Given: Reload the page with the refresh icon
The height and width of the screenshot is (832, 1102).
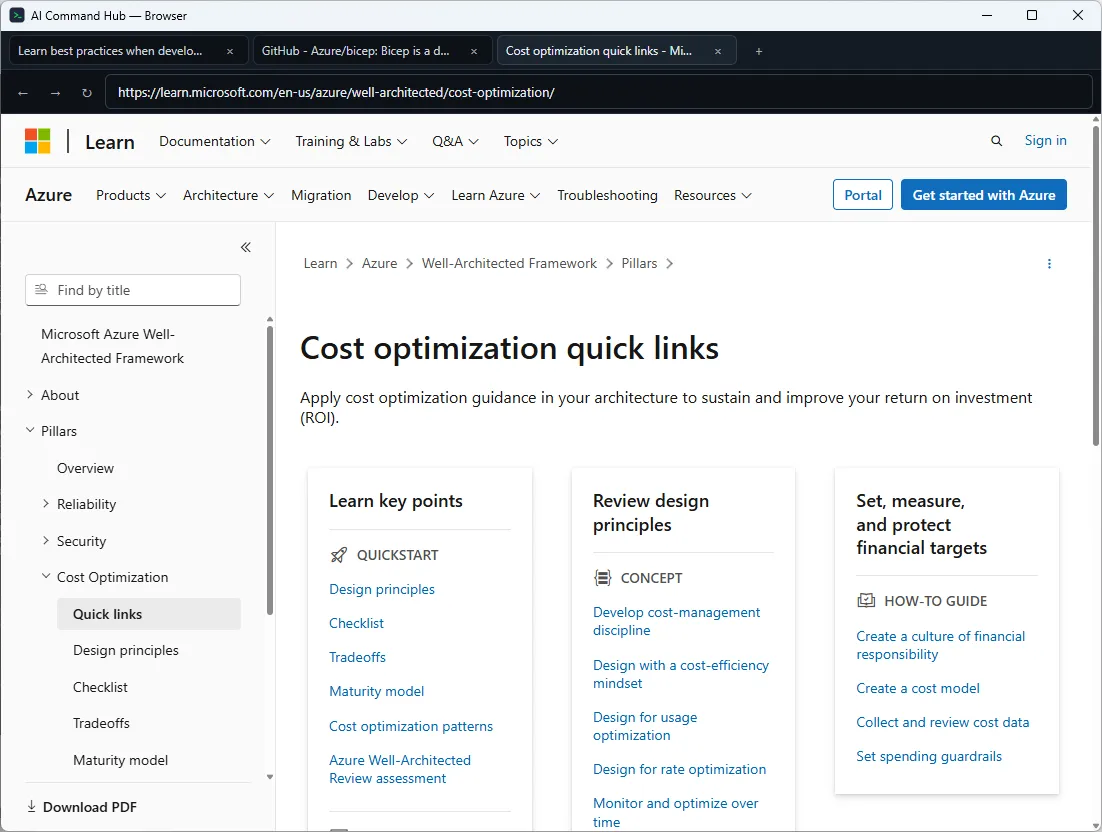Looking at the screenshot, I should point(86,93).
